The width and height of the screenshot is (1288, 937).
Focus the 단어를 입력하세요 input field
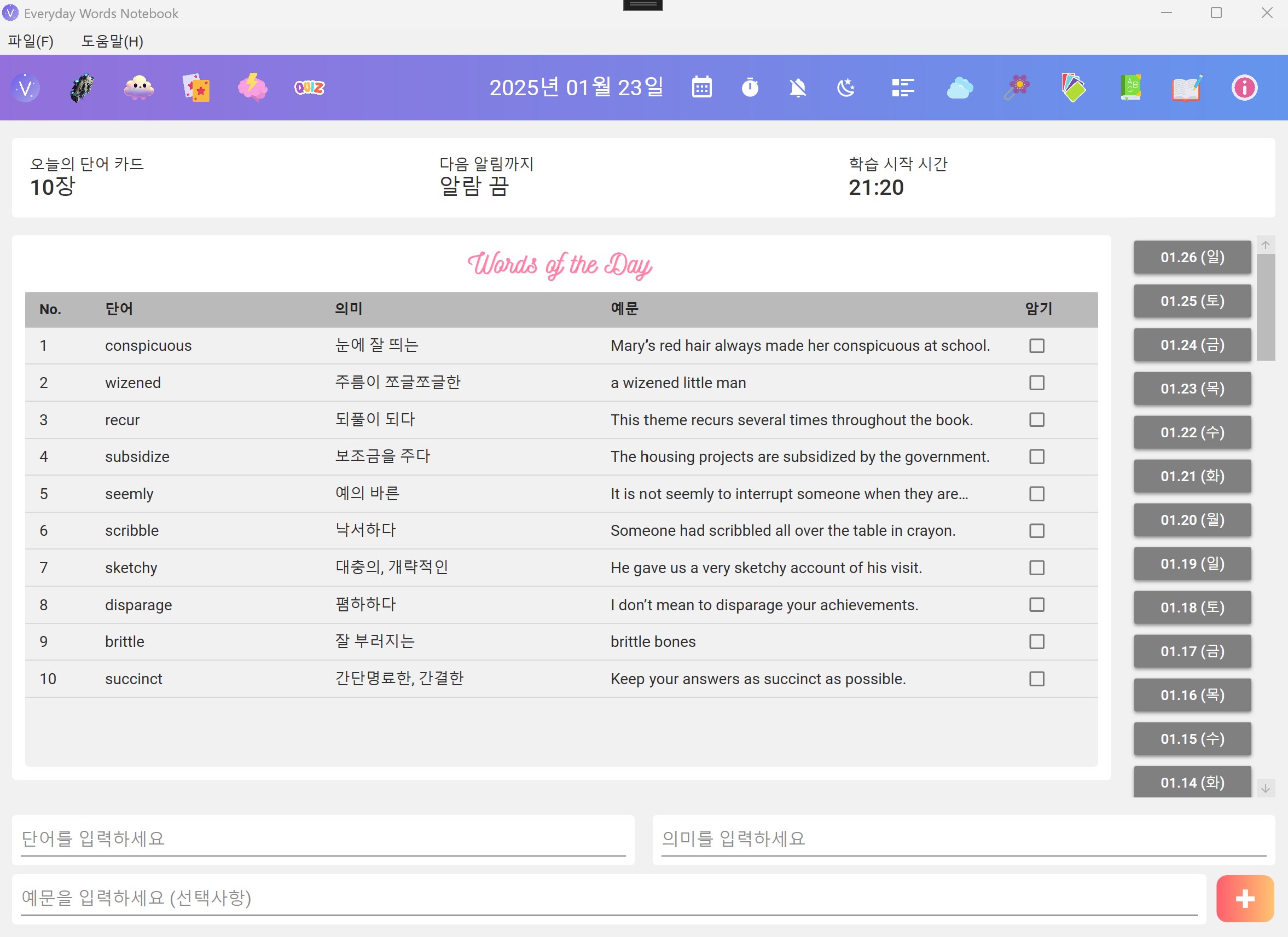click(x=323, y=838)
